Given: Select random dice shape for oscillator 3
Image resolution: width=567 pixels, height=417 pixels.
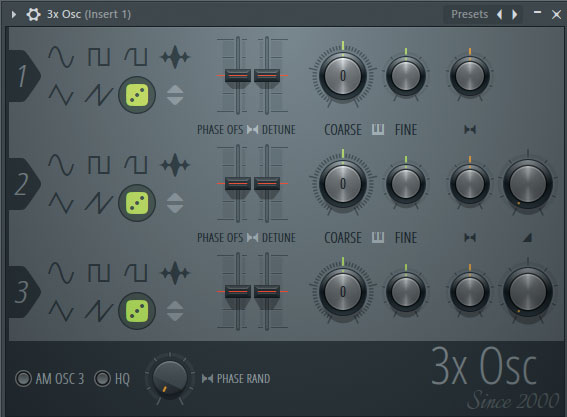Looking at the screenshot, I should pyautogui.click(x=137, y=310).
